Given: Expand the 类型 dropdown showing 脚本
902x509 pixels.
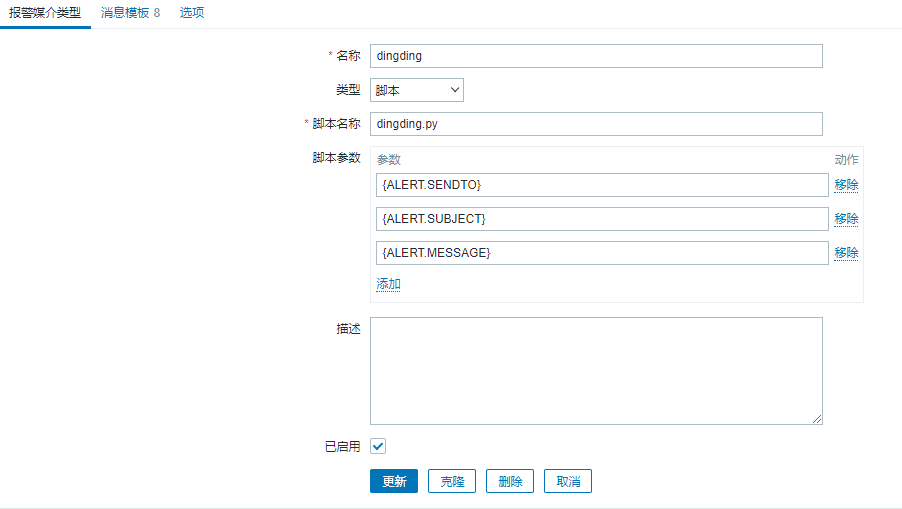Looking at the screenshot, I should coord(417,90).
